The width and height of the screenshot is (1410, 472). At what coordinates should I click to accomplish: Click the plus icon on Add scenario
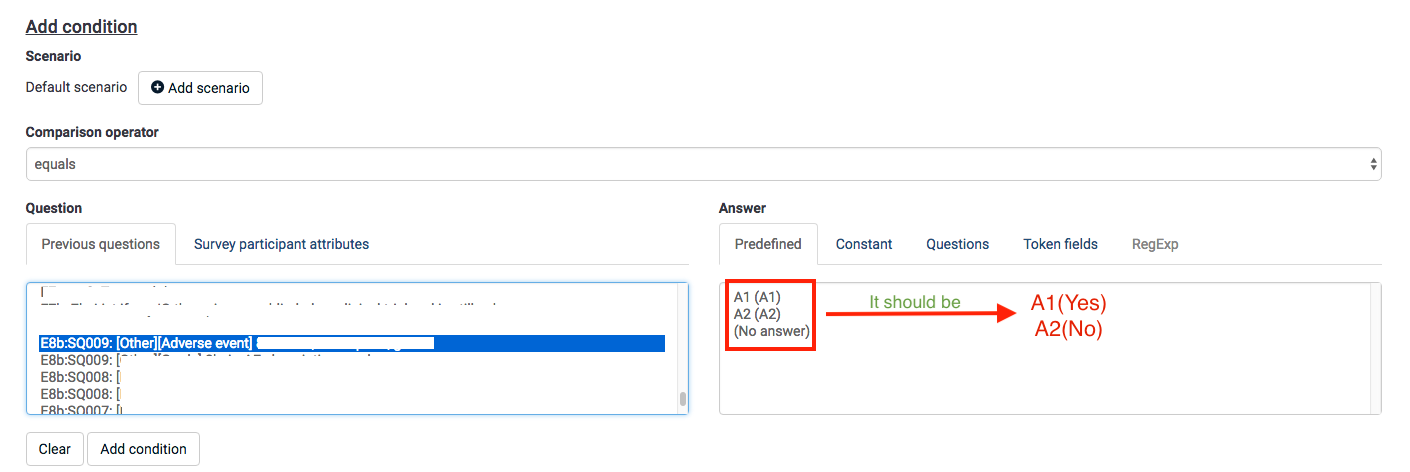coord(157,88)
